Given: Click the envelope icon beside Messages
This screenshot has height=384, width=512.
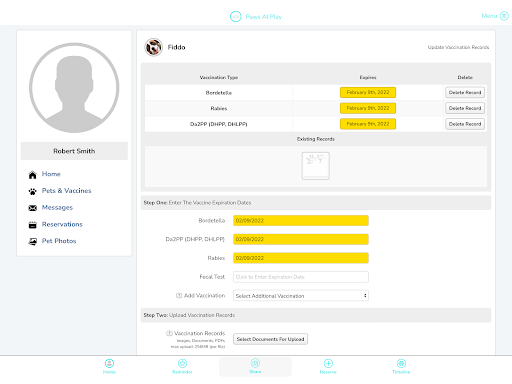Looking at the screenshot, I should 32,208.
